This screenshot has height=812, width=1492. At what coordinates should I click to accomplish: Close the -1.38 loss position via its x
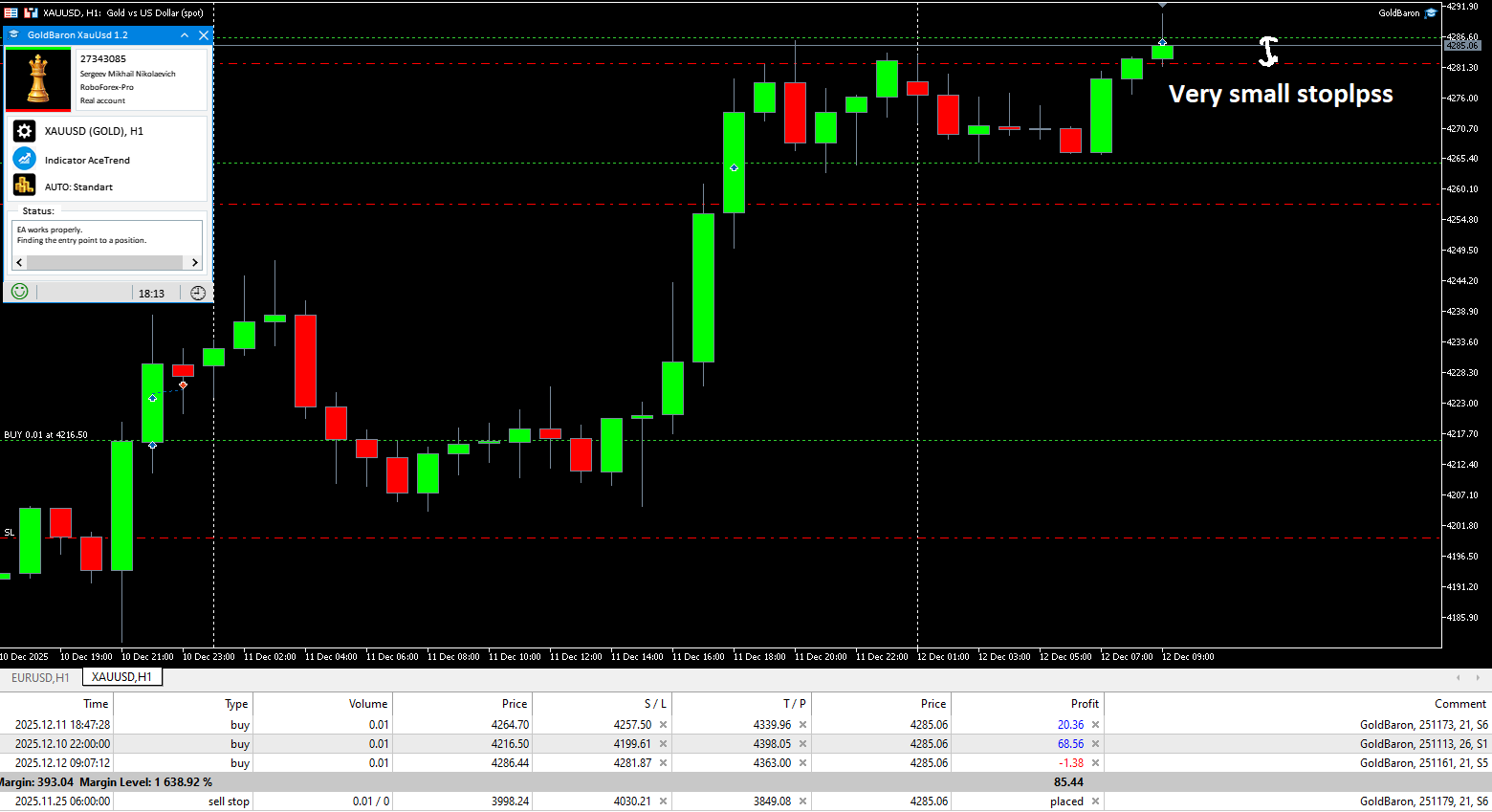(x=1095, y=763)
